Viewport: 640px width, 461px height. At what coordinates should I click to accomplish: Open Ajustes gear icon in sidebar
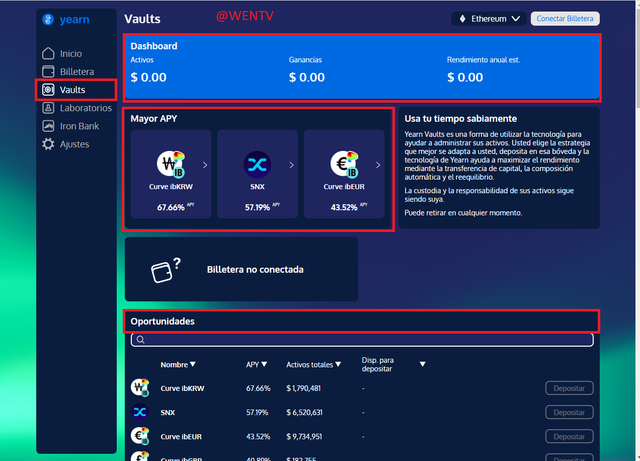pos(48,144)
